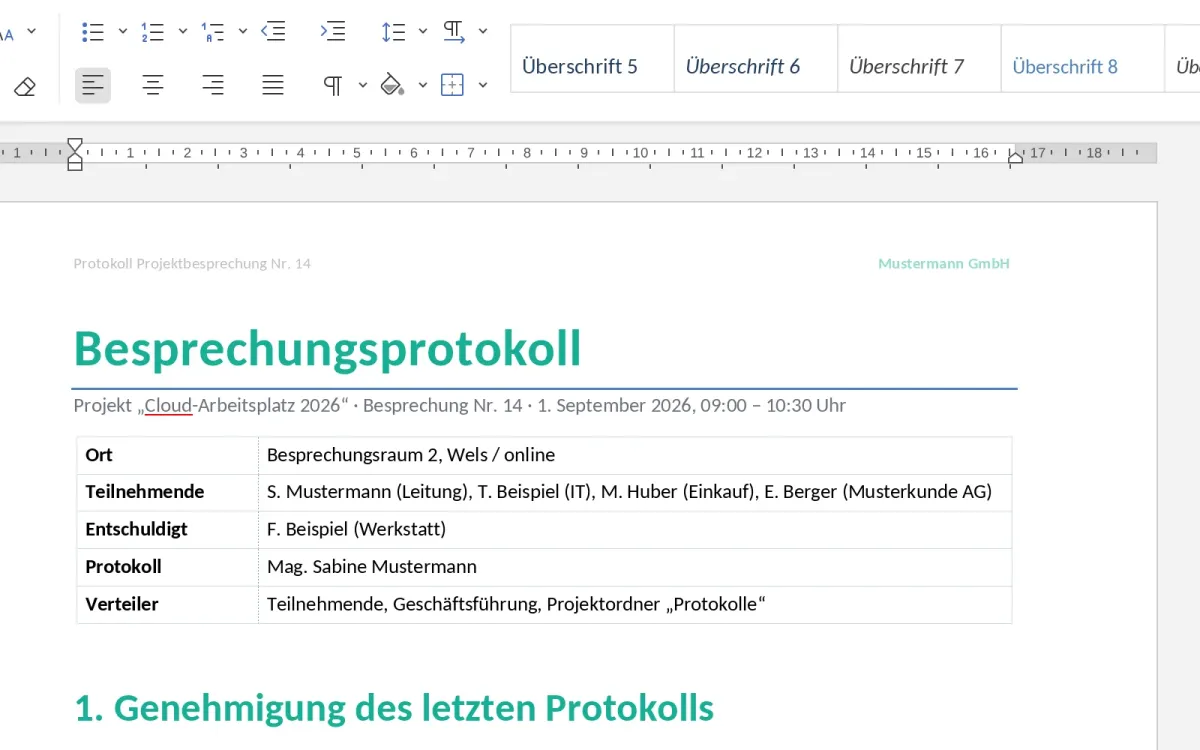1200x750 pixels.
Task: Click the text direction icon
Action: (x=453, y=31)
